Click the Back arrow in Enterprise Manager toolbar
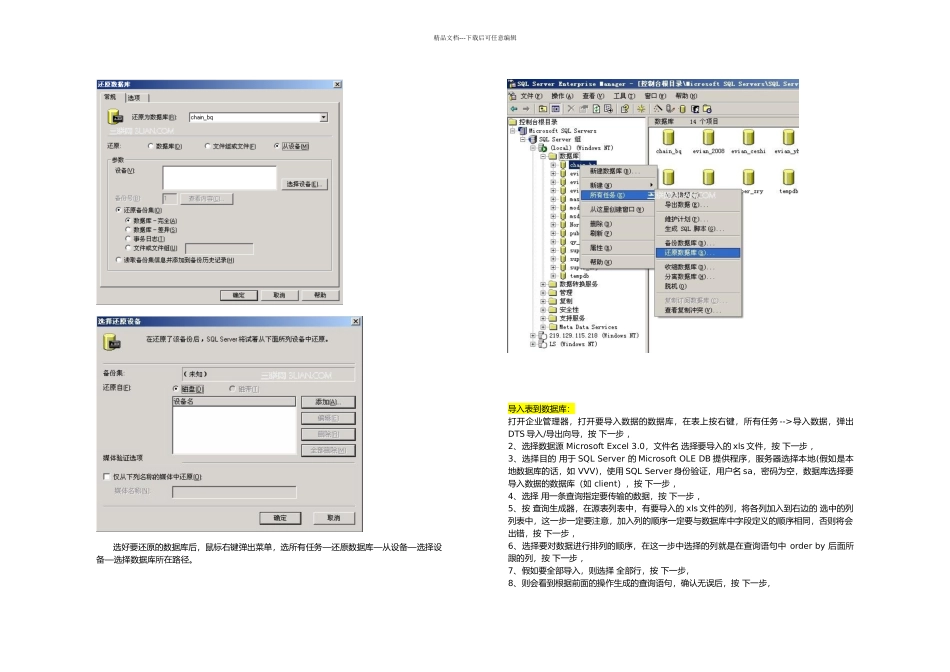950x672 pixels. 514,109
